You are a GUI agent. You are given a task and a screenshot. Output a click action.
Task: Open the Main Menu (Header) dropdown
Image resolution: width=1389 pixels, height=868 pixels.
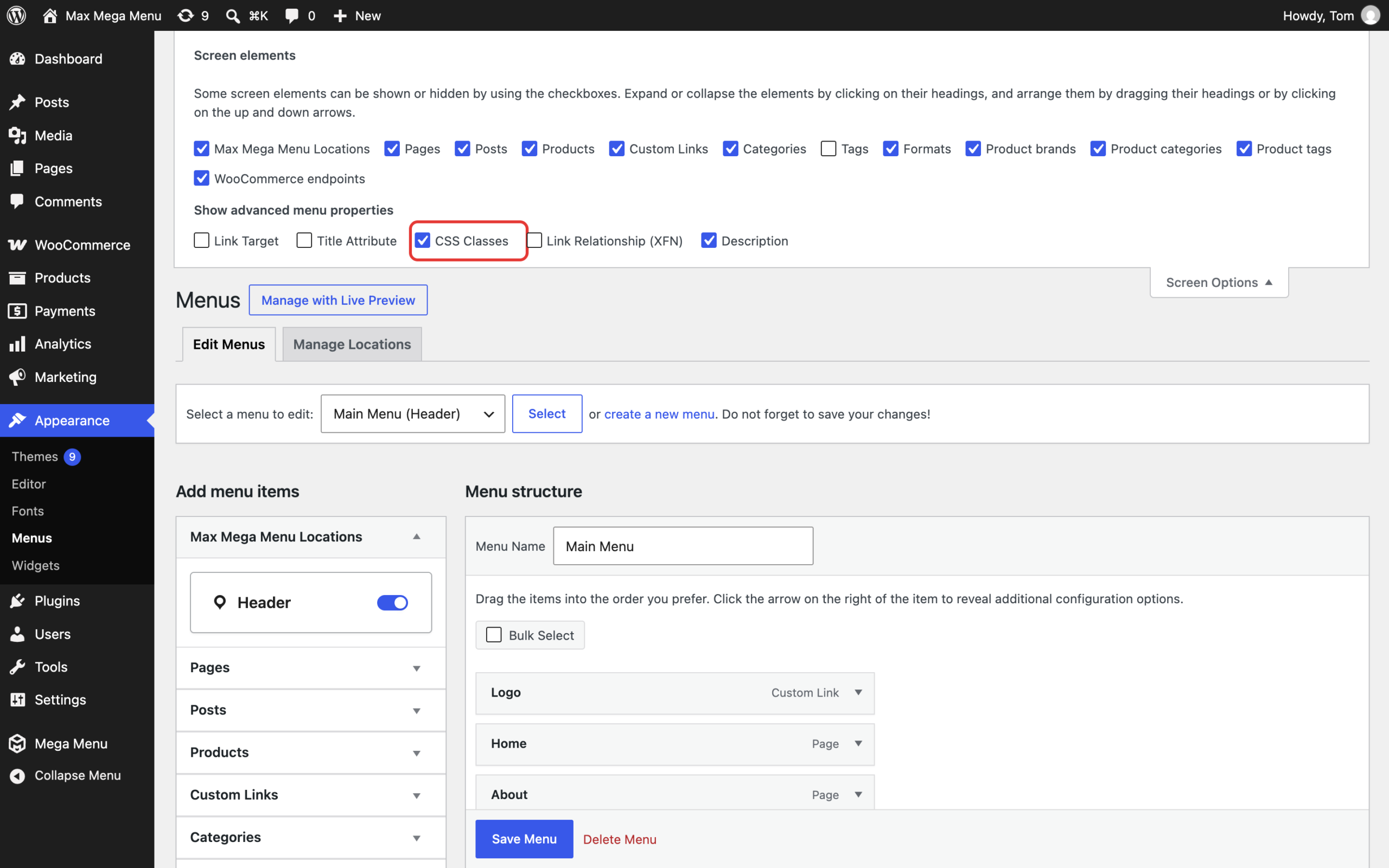[x=413, y=414]
